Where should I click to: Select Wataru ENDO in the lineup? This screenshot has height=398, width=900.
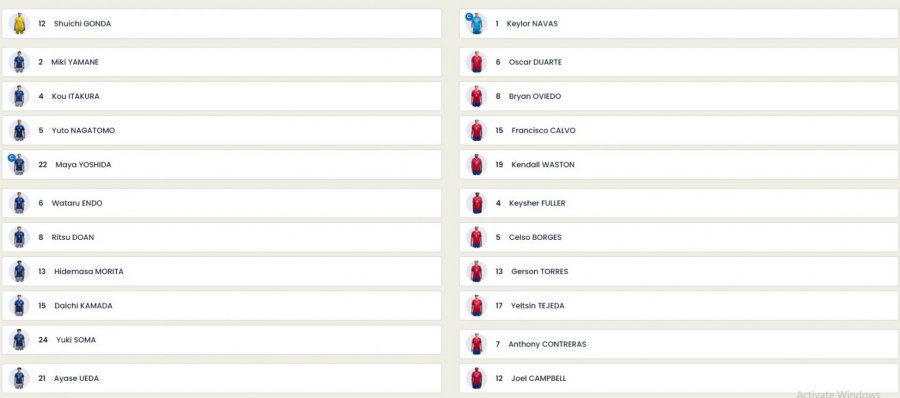222,203
